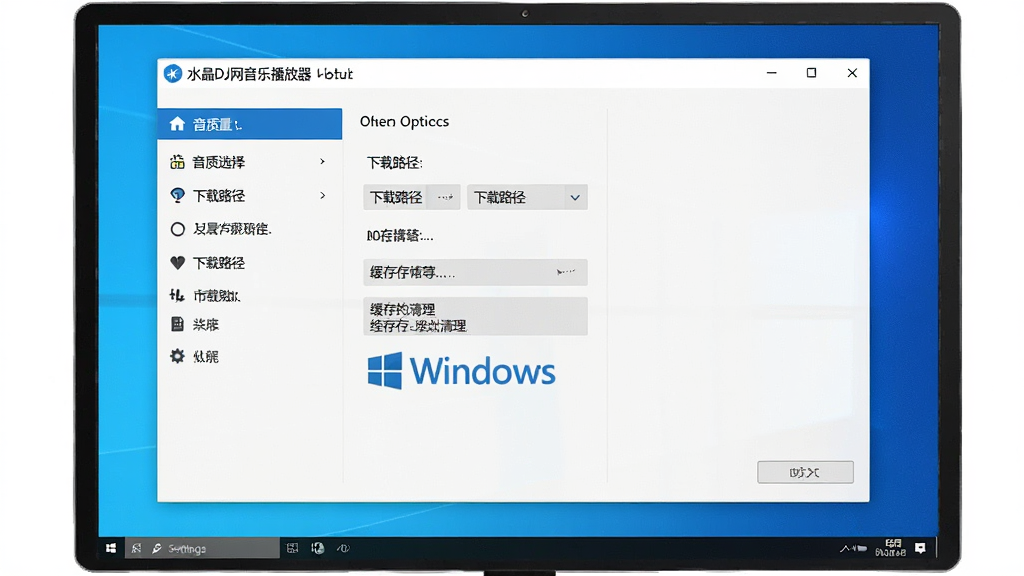This screenshot has width=1024, height=576.
Task: Click the button at bottom right of dialog
Action: pyautogui.click(x=805, y=472)
